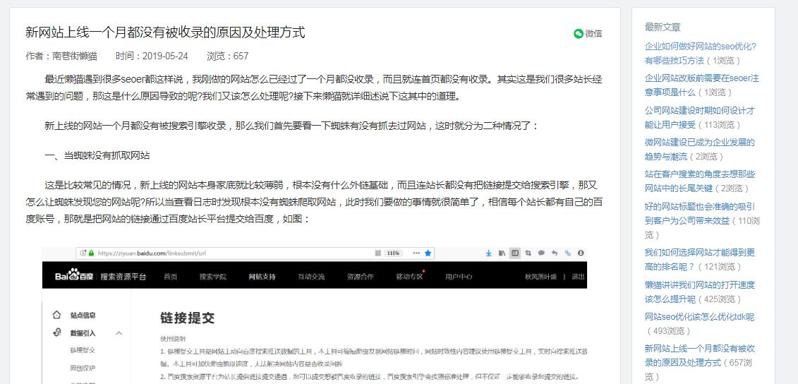Click author text '作者：南巷街懒猫'
This screenshot has width=798, height=384.
coord(61,56)
